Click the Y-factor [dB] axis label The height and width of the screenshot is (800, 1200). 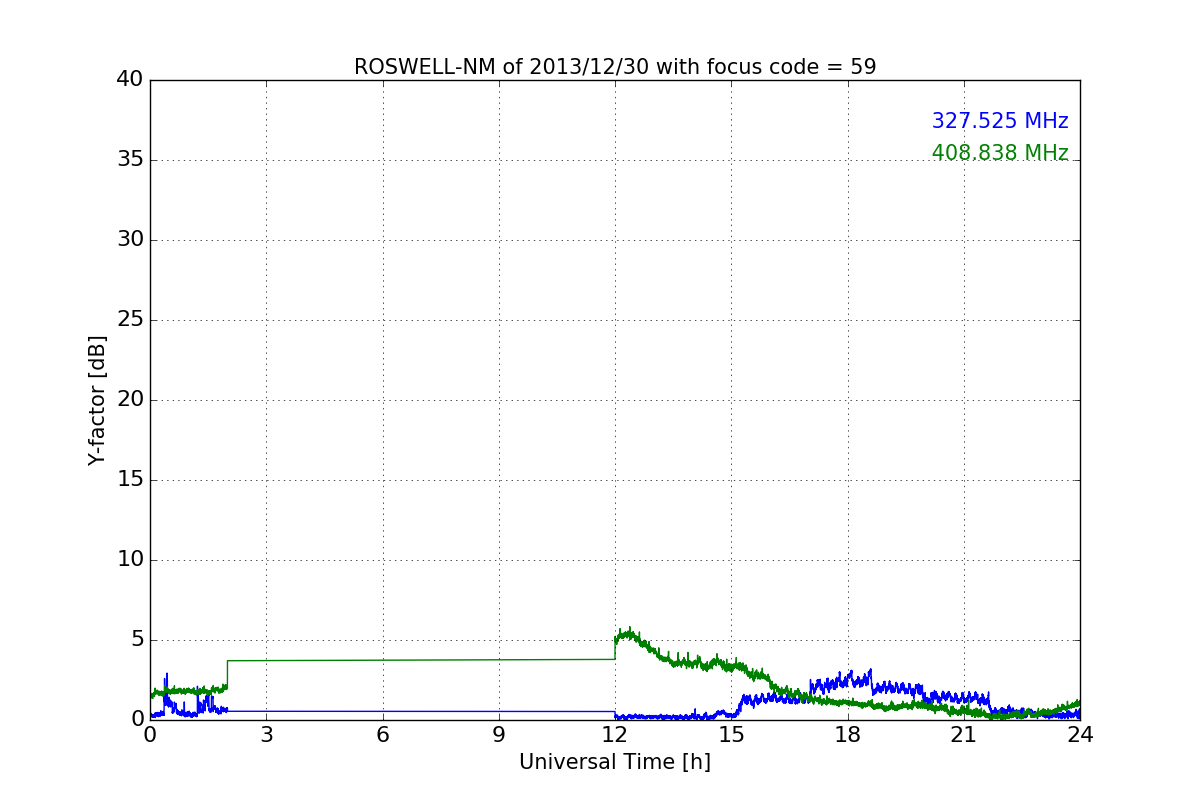click(x=97, y=400)
